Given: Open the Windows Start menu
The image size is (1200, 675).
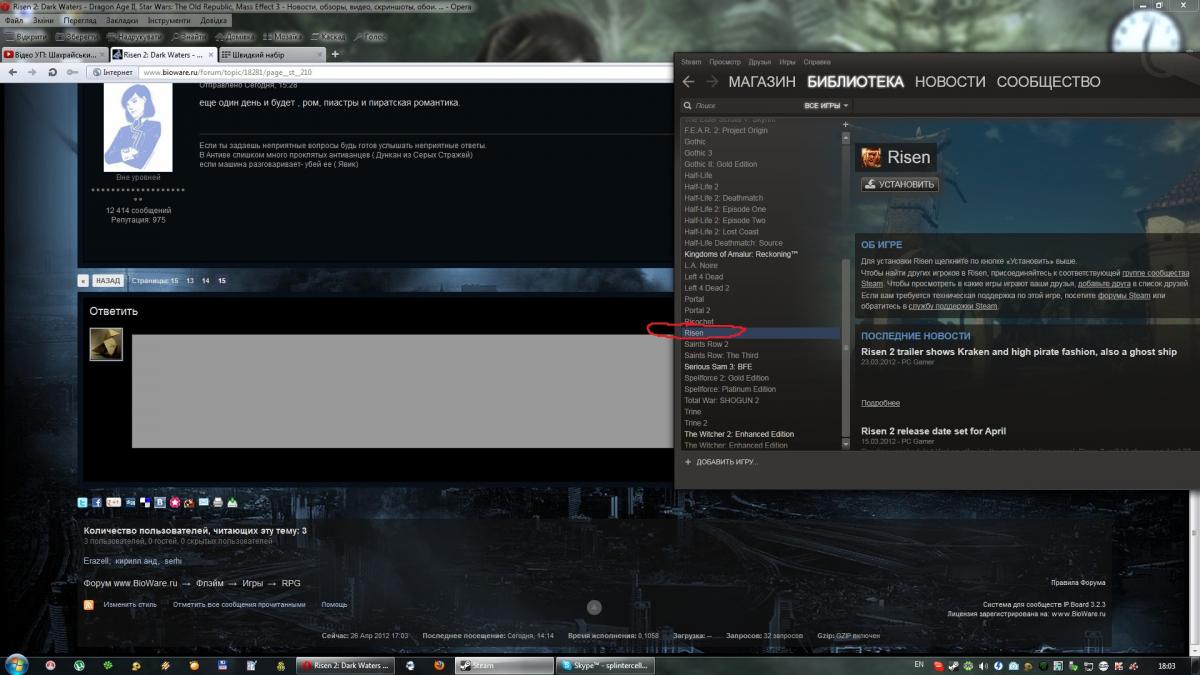Looking at the screenshot, I should (17, 664).
